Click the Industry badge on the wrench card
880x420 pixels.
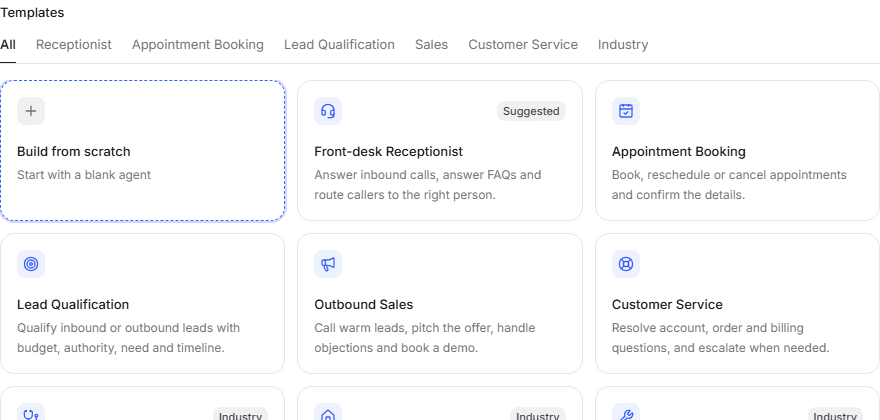coord(835,414)
